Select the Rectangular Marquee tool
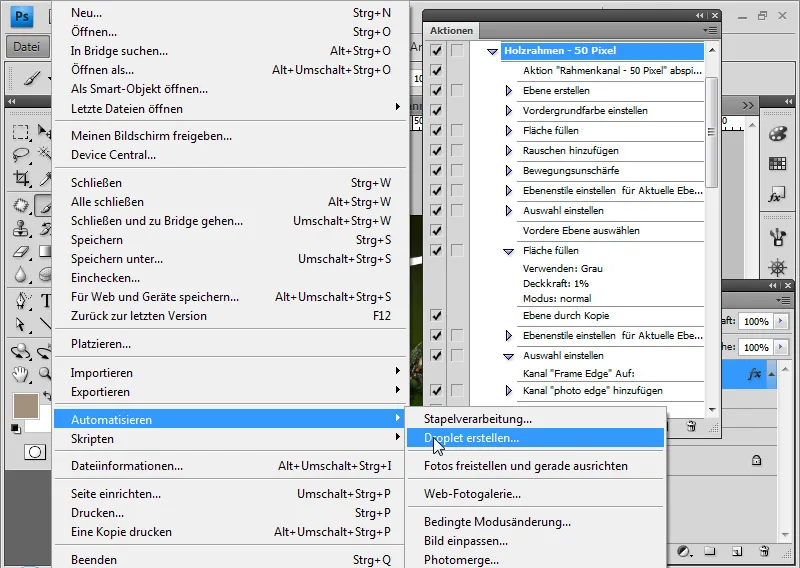 pos(20,132)
